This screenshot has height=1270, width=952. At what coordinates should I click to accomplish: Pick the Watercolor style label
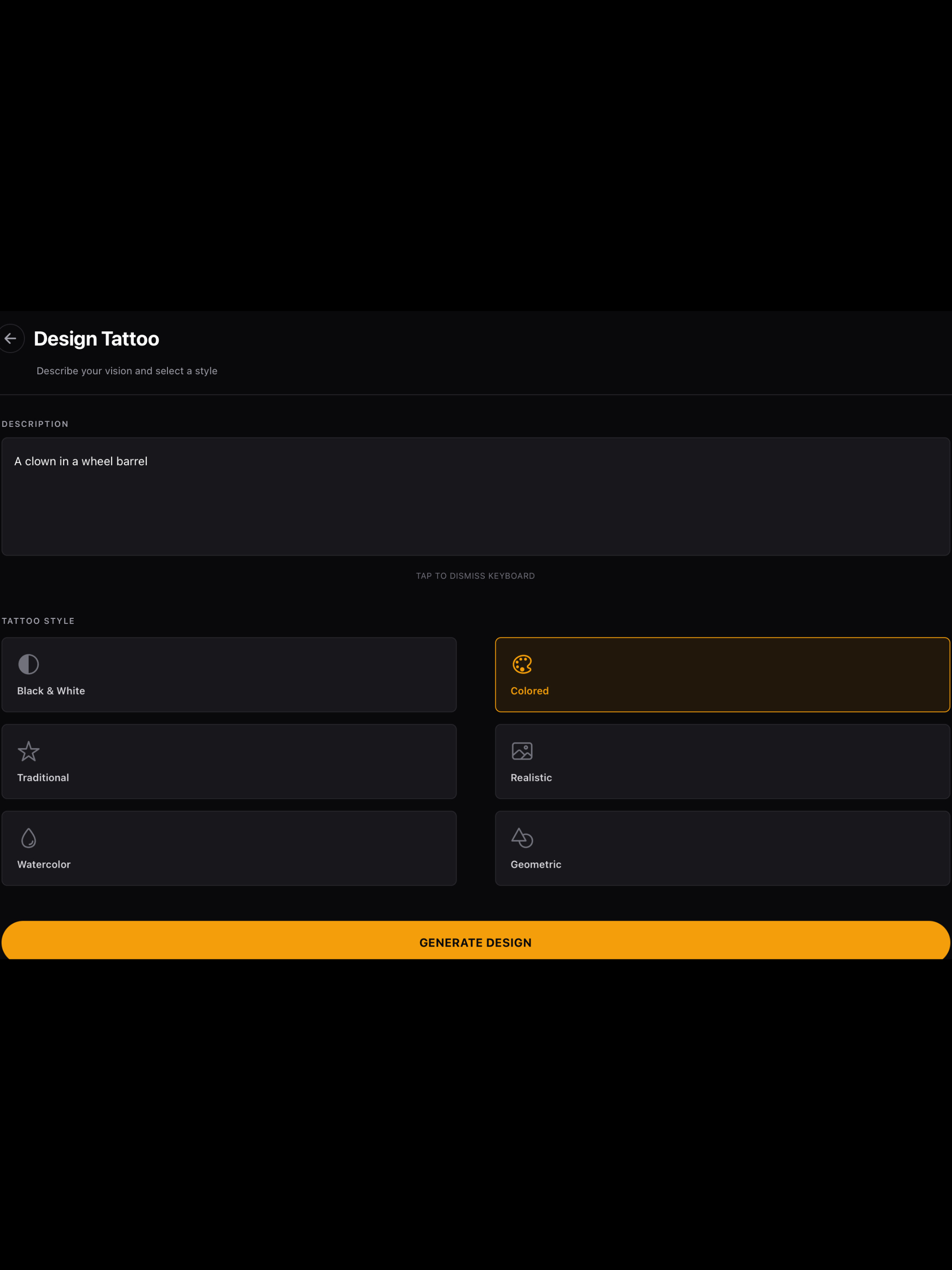point(44,864)
